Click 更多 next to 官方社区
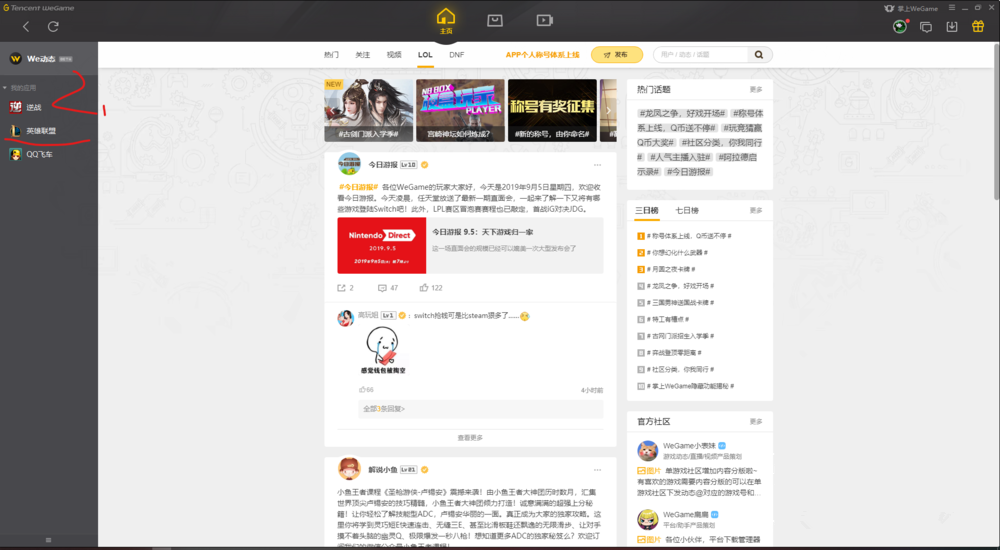This screenshot has height=550, width=1000. (x=756, y=422)
